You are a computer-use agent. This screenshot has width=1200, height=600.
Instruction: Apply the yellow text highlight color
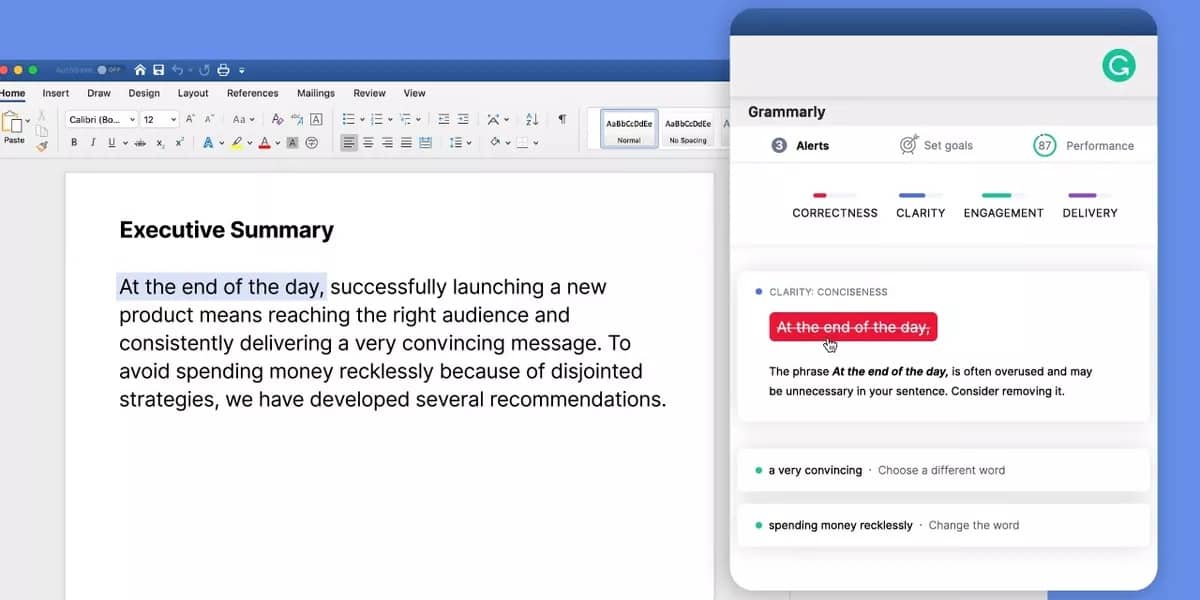pyautogui.click(x=237, y=143)
